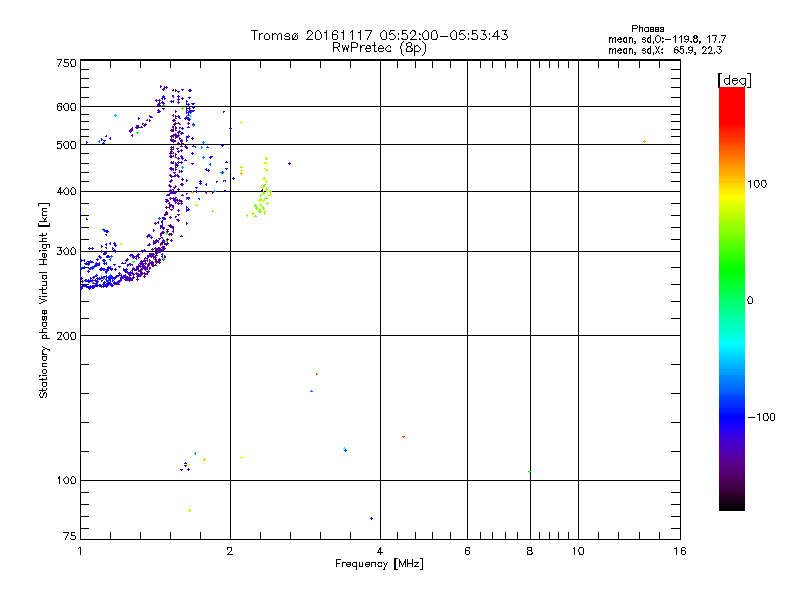
Task: Click the x-axis label '16'
Action: [x=680, y=551]
